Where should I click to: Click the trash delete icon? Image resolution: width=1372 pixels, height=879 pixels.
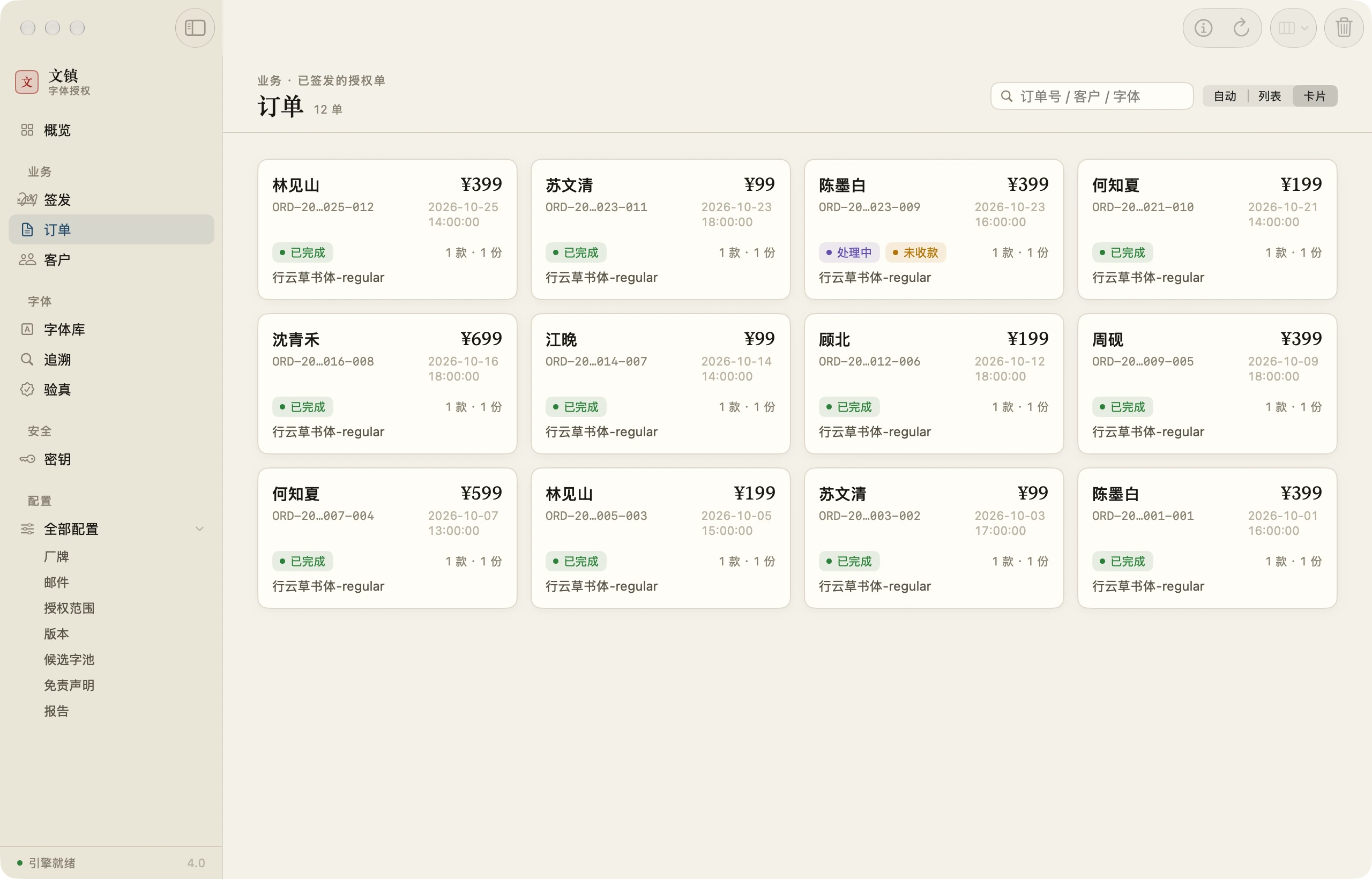point(1344,27)
